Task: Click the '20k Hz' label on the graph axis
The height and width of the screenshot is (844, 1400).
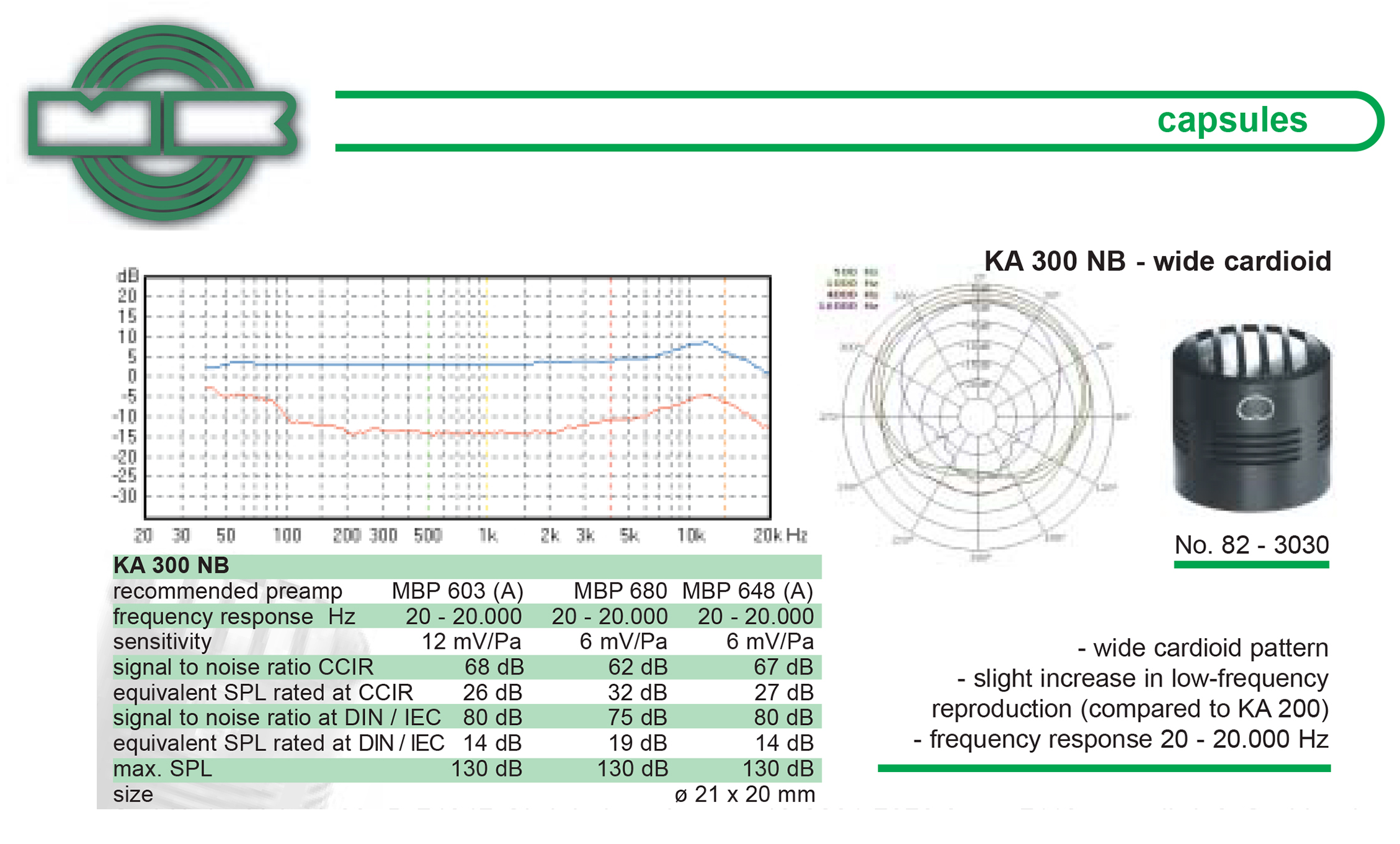Action: tap(780, 535)
